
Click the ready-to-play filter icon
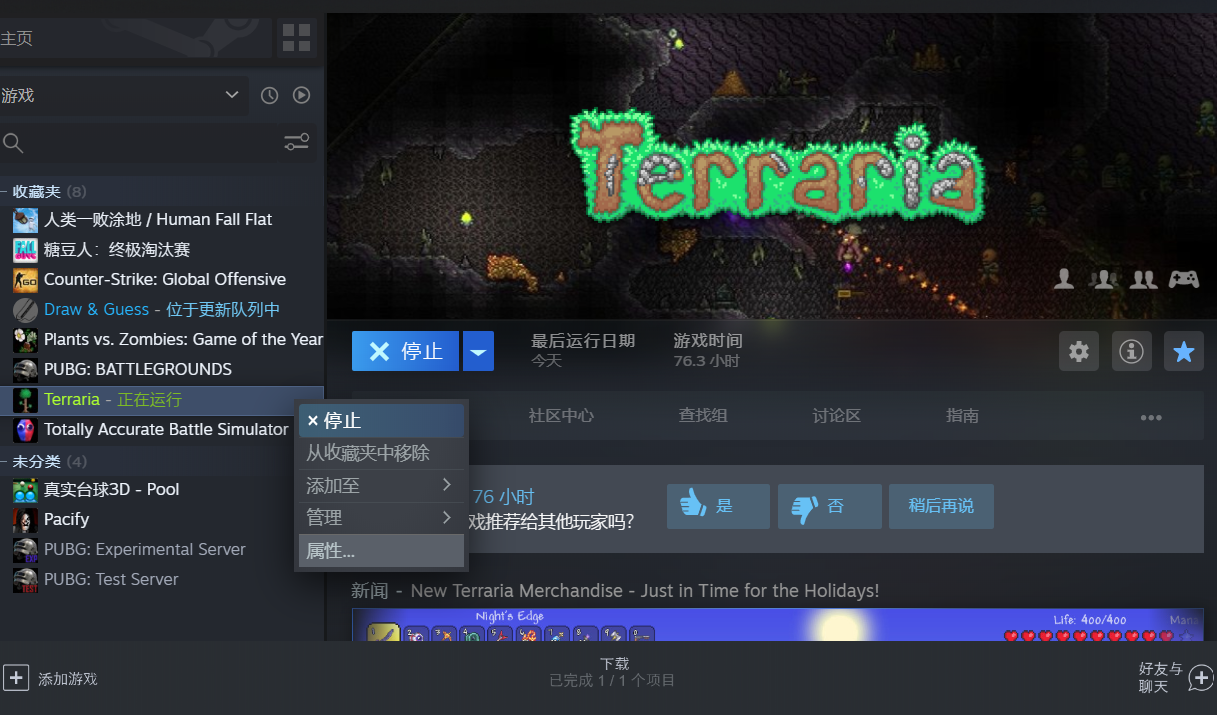pos(301,95)
